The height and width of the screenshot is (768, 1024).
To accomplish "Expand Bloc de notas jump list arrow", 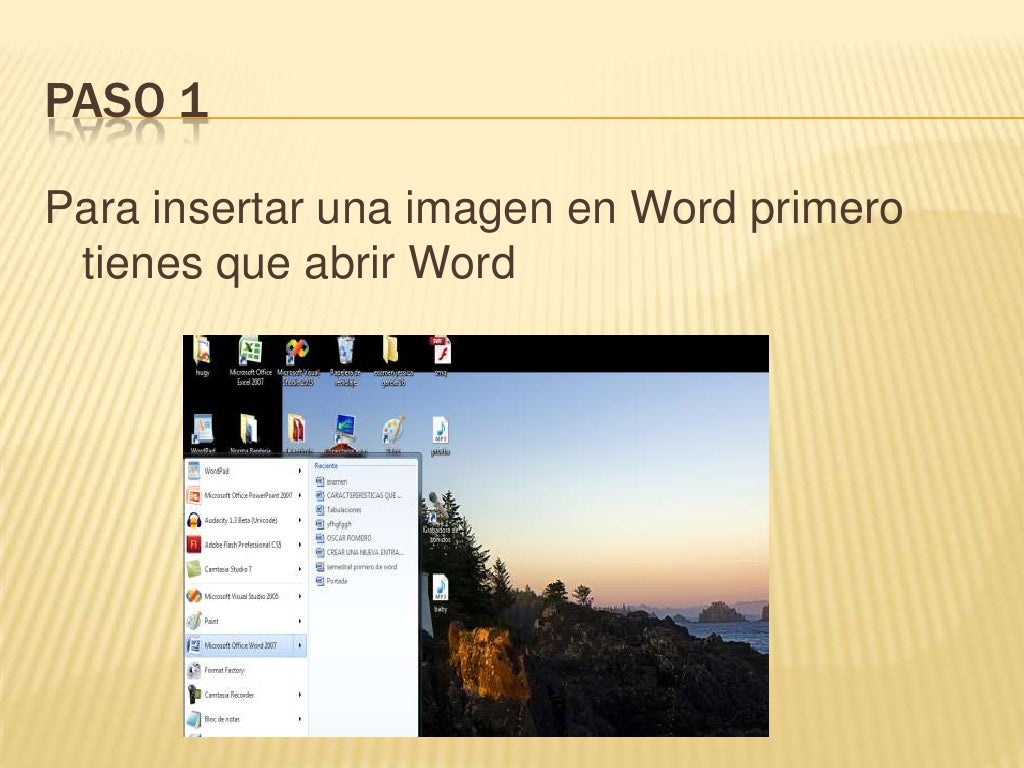I will point(300,720).
